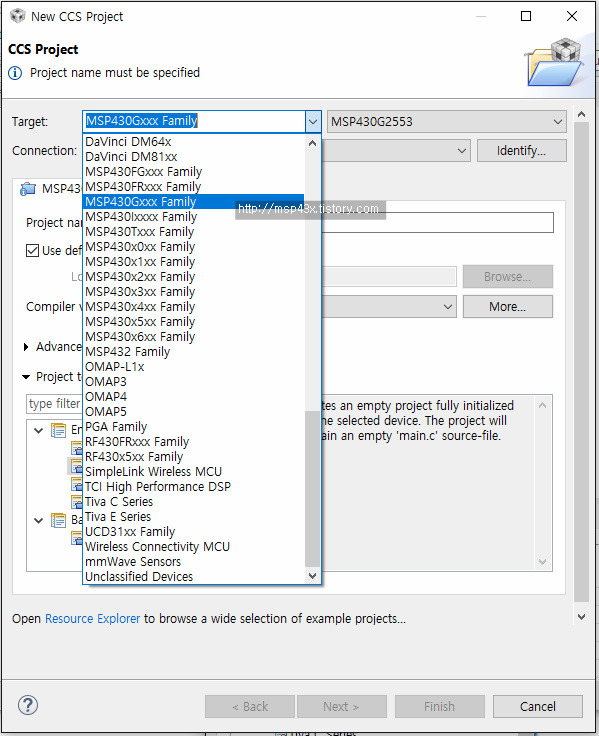The image size is (599, 736).
Task: Collapse the second template tree group
Action: (x=39, y=520)
